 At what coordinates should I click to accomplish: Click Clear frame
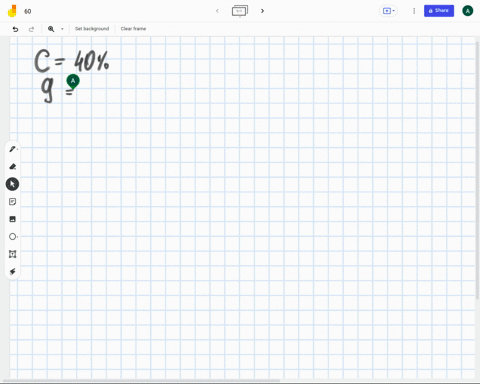133,29
